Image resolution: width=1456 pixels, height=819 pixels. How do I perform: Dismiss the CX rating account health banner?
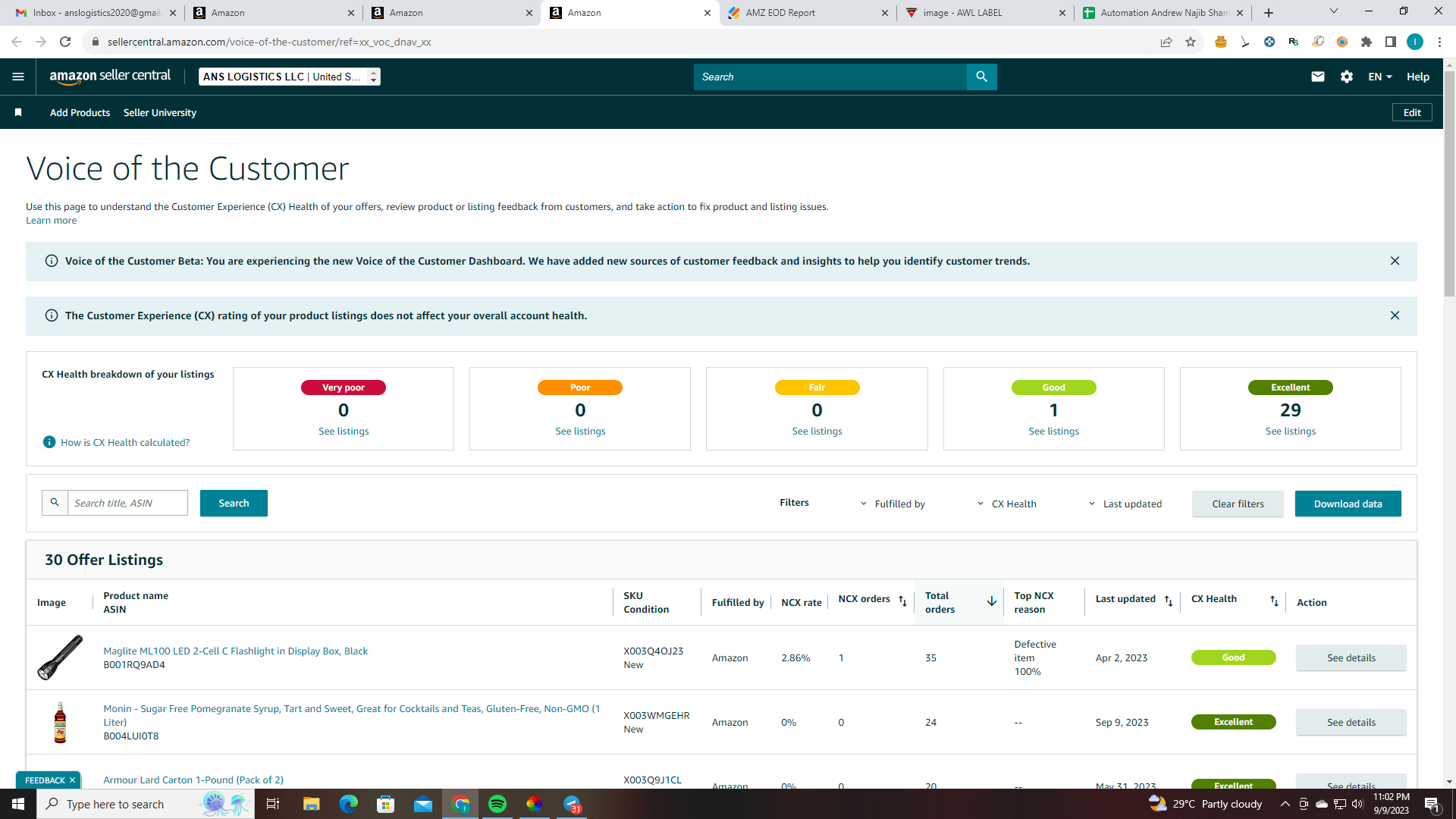click(x=1395, y=315)
